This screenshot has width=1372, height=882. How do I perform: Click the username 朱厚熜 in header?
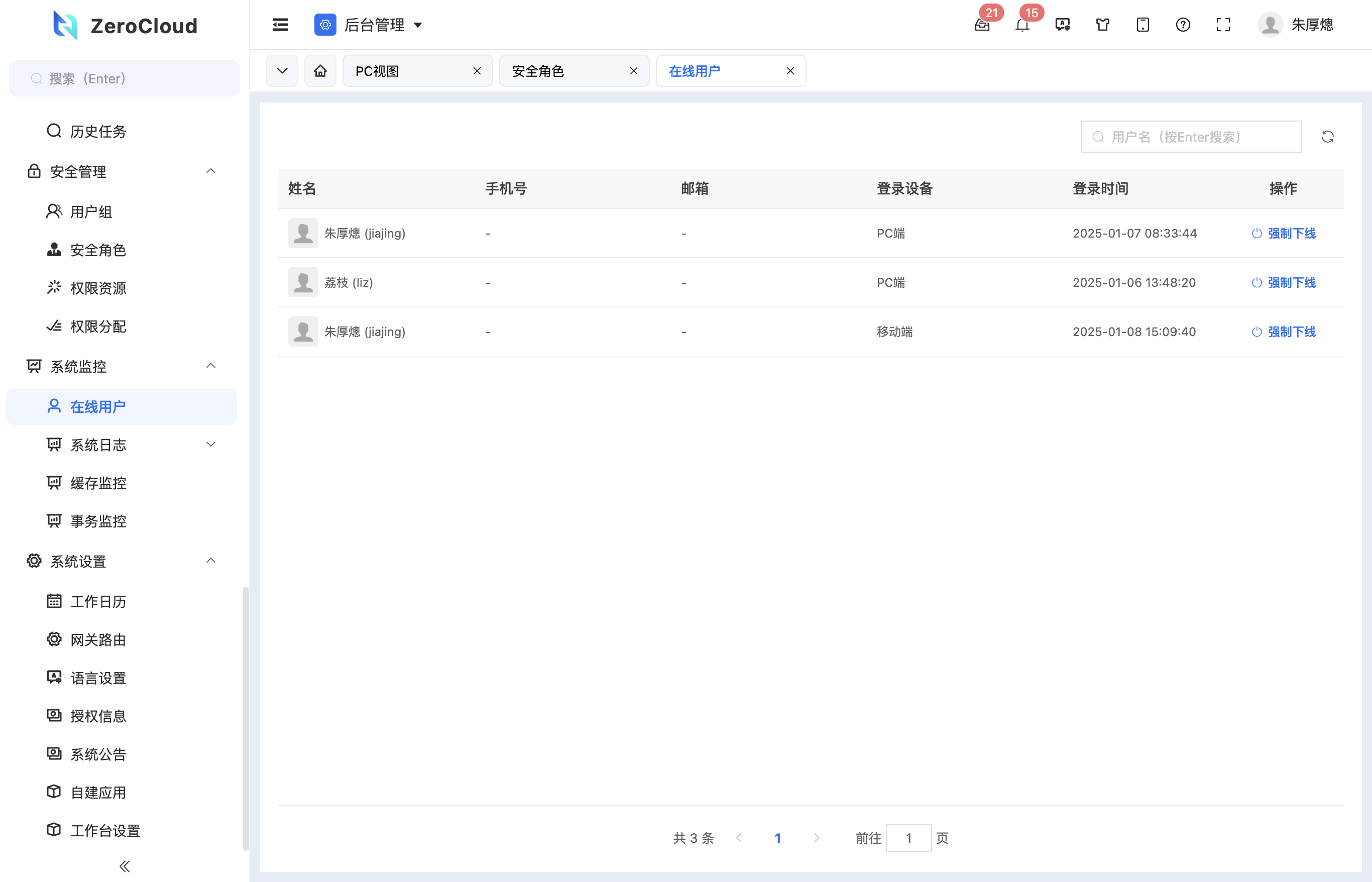pyautogui.click(x=1312, y=25)
